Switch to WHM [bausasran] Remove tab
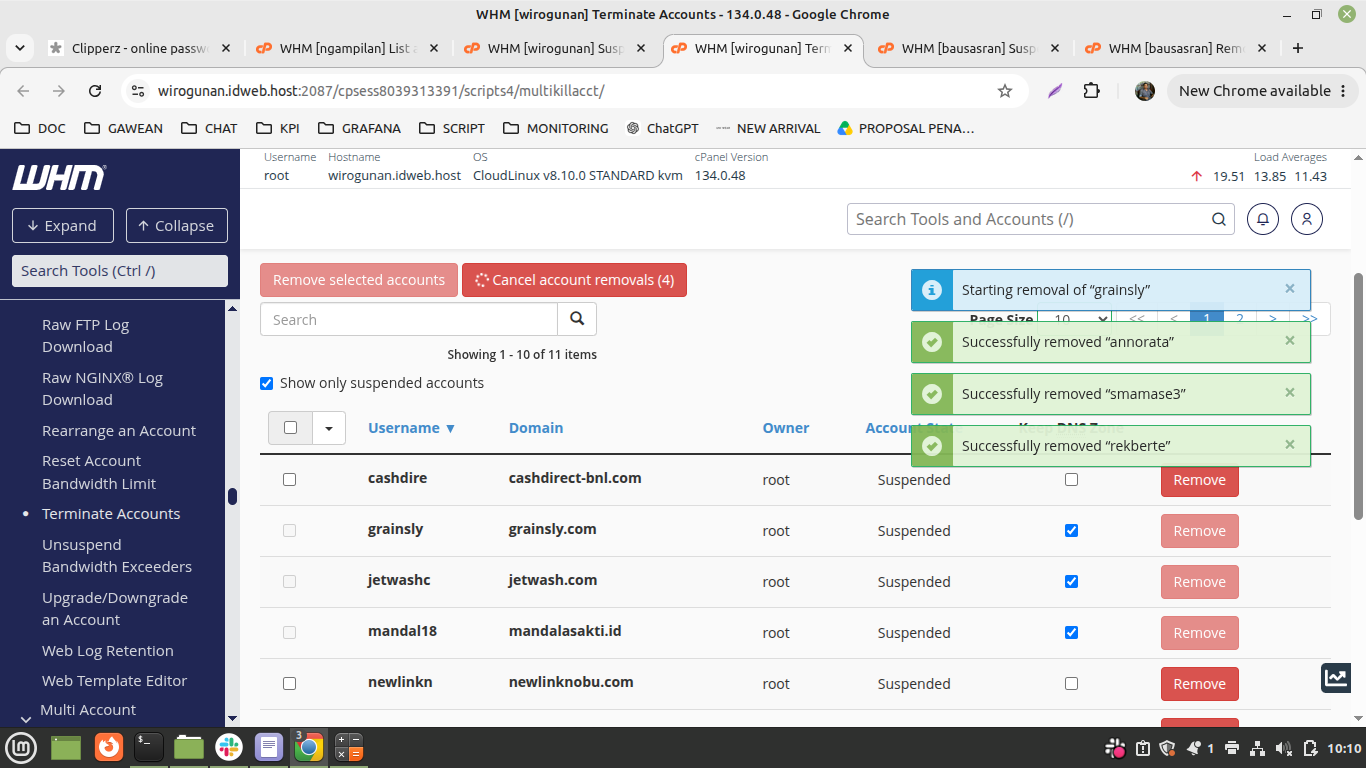1366x768 pixels. [x=1174, y=48]
